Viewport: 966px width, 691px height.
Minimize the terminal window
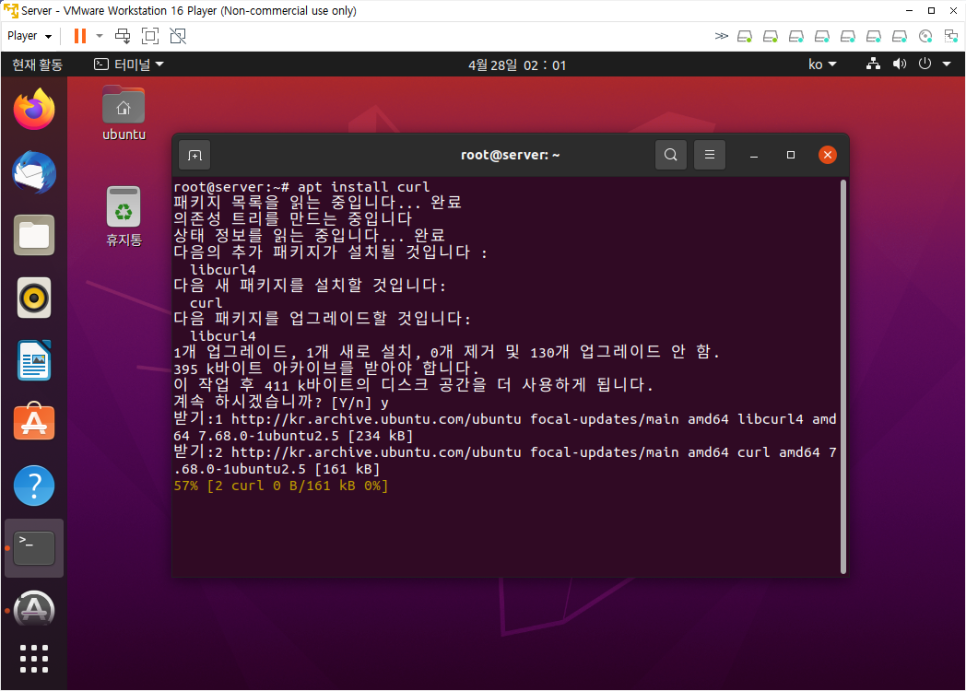753,155
